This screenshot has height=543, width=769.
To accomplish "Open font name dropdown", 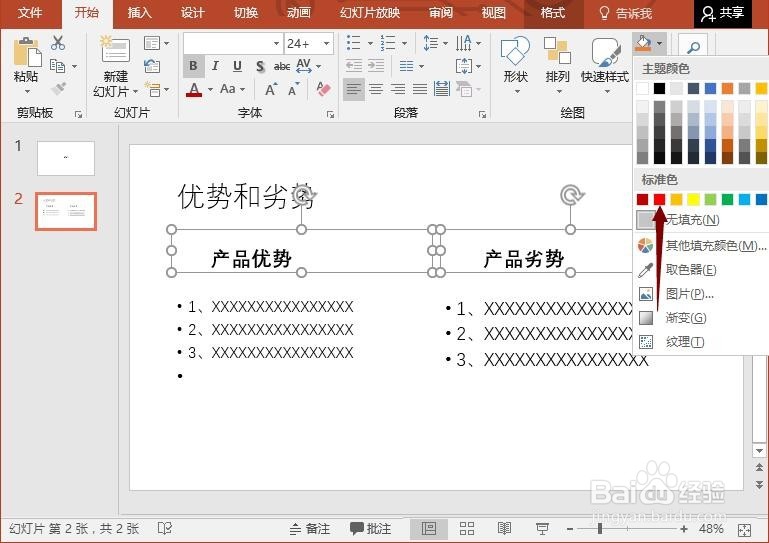I will pyautogui.click(x=277, y=44).
